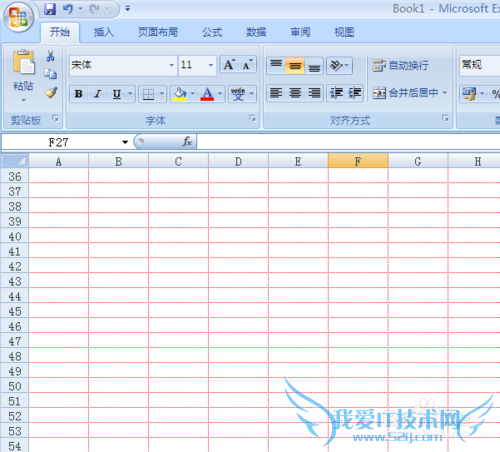The height and width of the screenshot is (452, 500).
Task: Open the 公式 tab
Action: coord(212,32)
